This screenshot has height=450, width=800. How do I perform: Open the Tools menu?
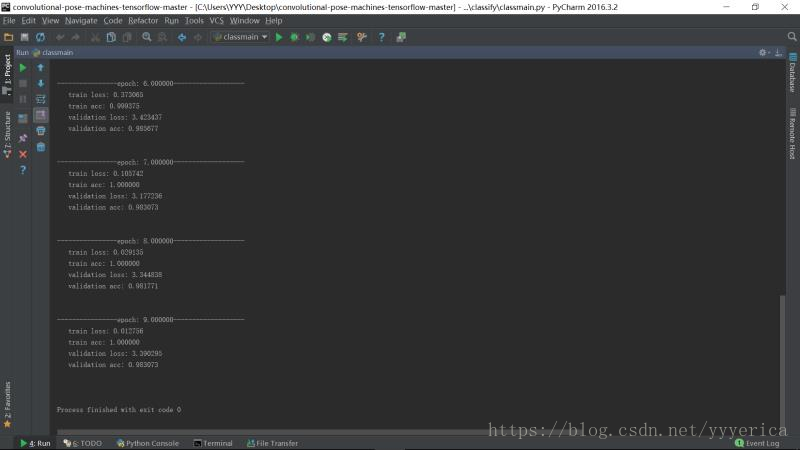(194, 21)
